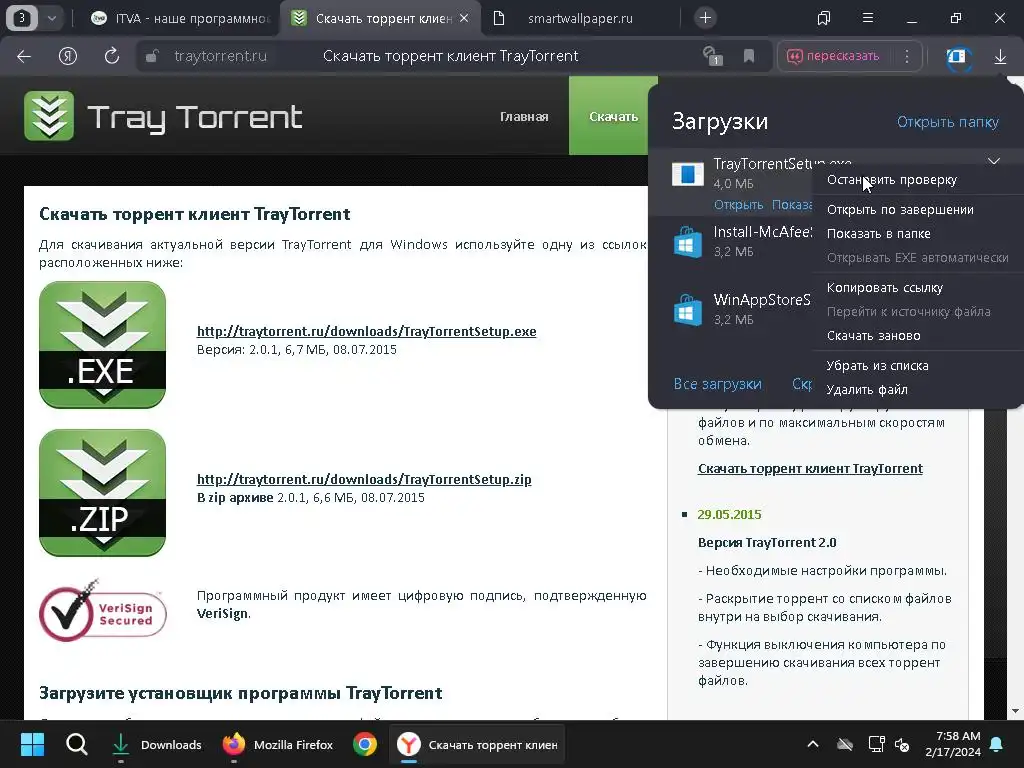The width and height of the screenshot is (1024, 768).
Task: Click the muted volume tray icon
Action: click(x=902, y=744)
